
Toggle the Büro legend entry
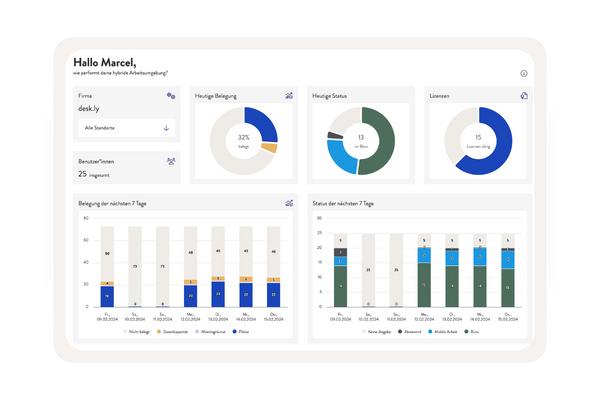tap(471, 331)
